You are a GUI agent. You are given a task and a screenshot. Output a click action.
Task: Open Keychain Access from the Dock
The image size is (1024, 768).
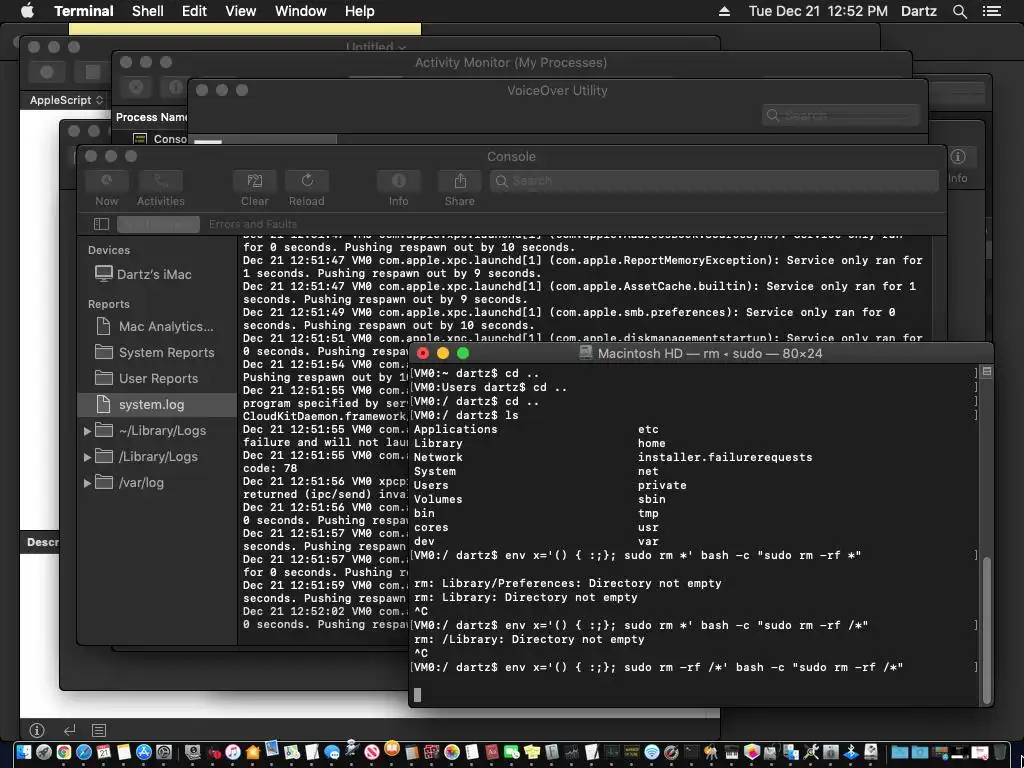(x=711, y=752)
